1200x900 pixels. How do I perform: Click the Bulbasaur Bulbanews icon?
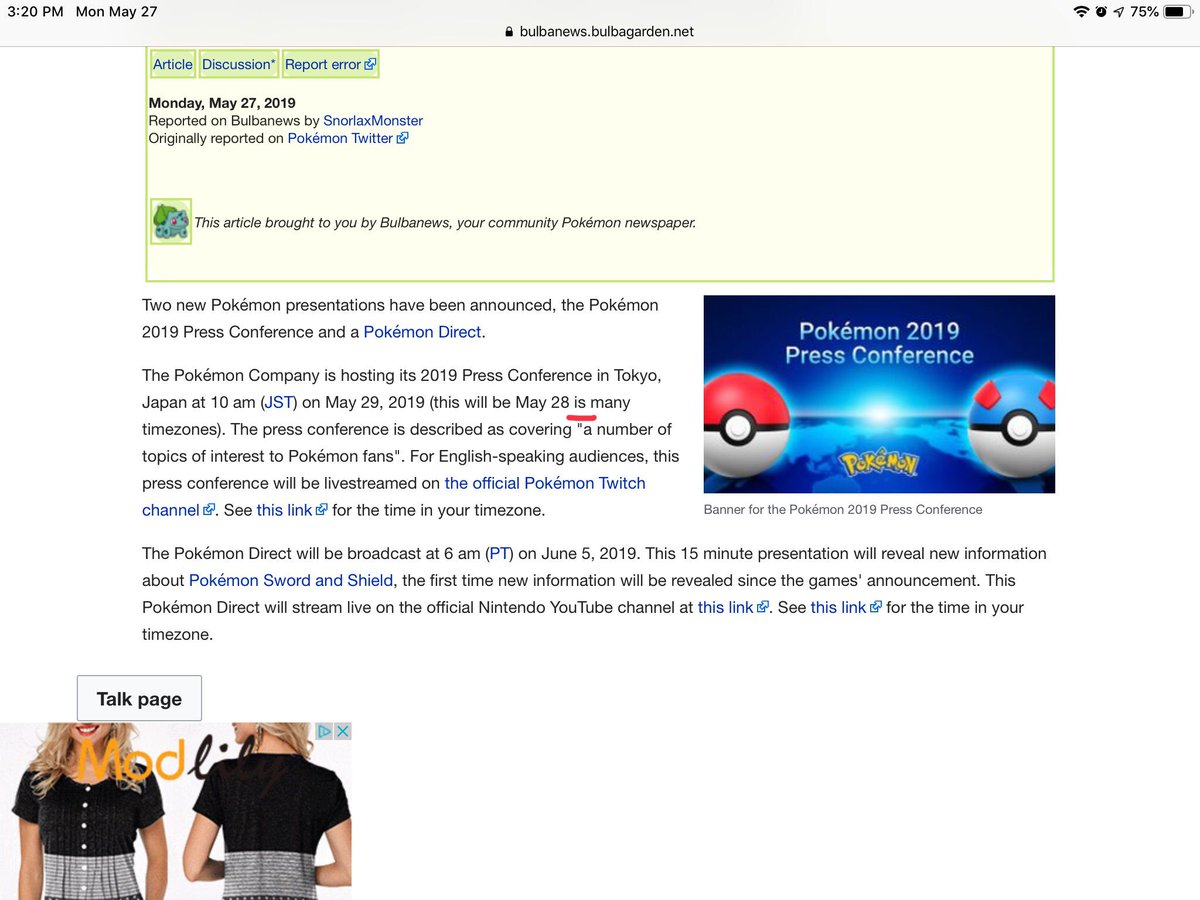[171, 222]
